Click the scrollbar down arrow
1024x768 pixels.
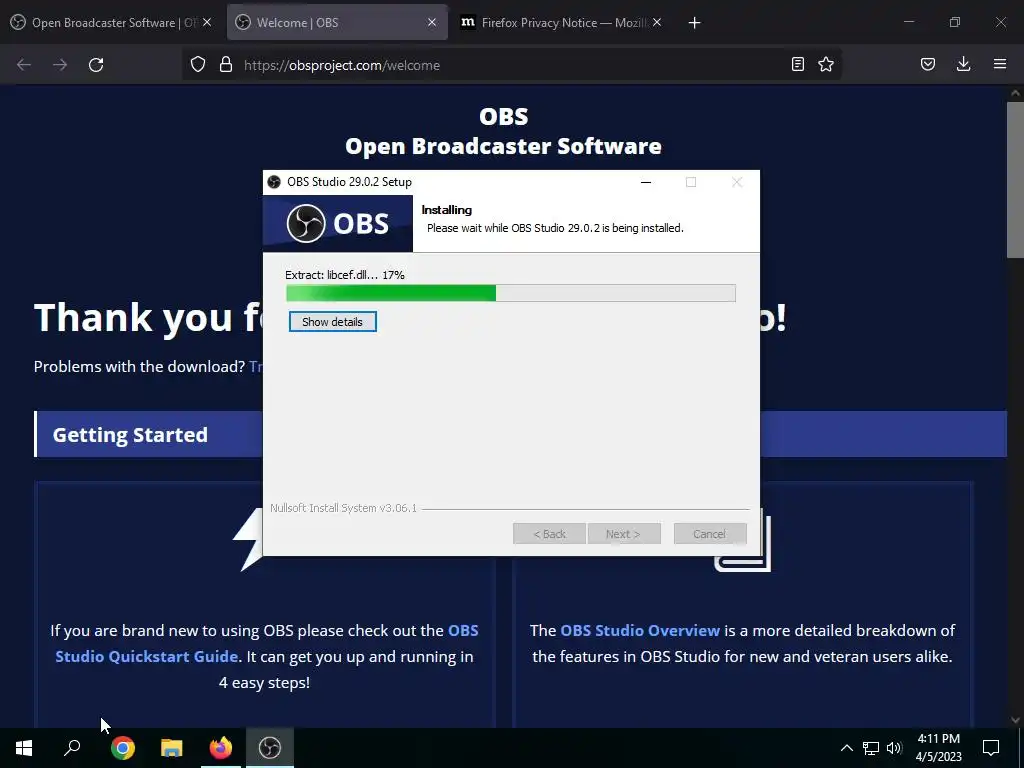(x=1015, y=720)
